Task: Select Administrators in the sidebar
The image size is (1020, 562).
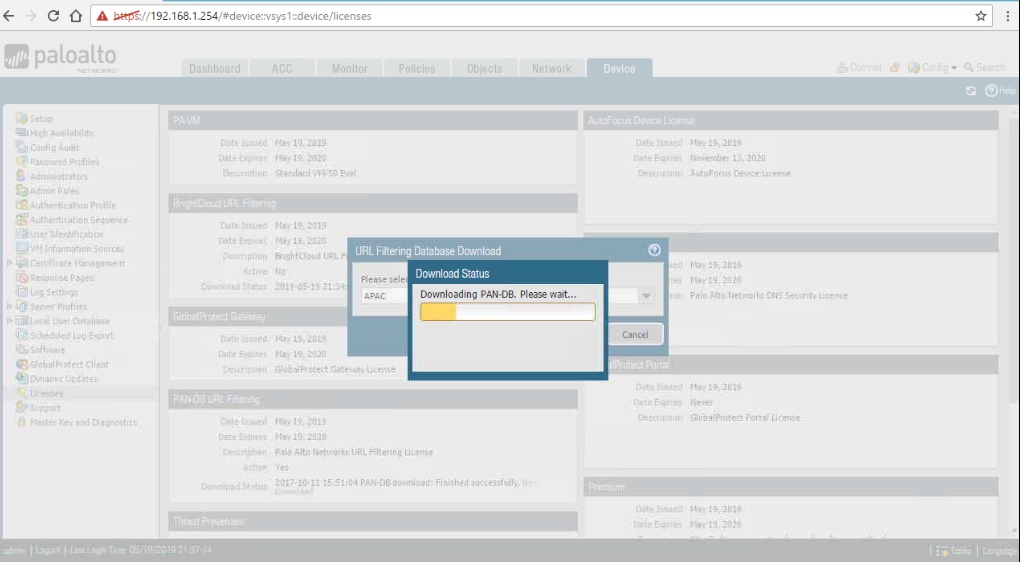Action: [59, 176]
